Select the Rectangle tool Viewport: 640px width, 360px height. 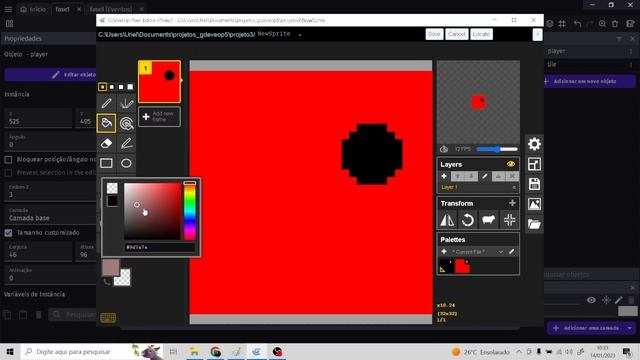107,163
